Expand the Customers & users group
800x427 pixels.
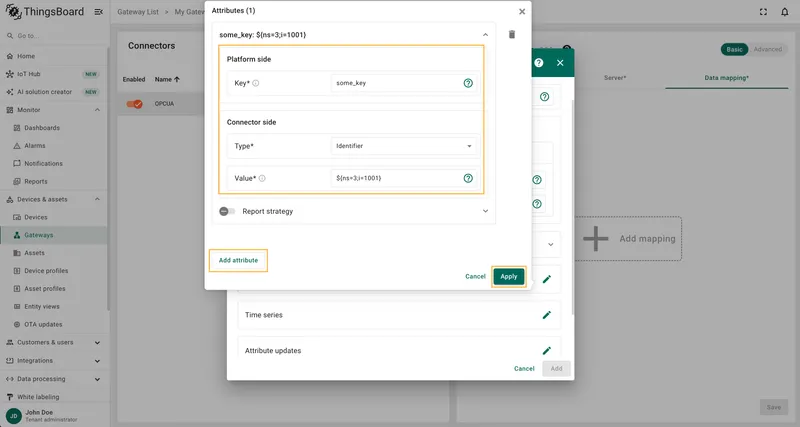pos(97,342)
